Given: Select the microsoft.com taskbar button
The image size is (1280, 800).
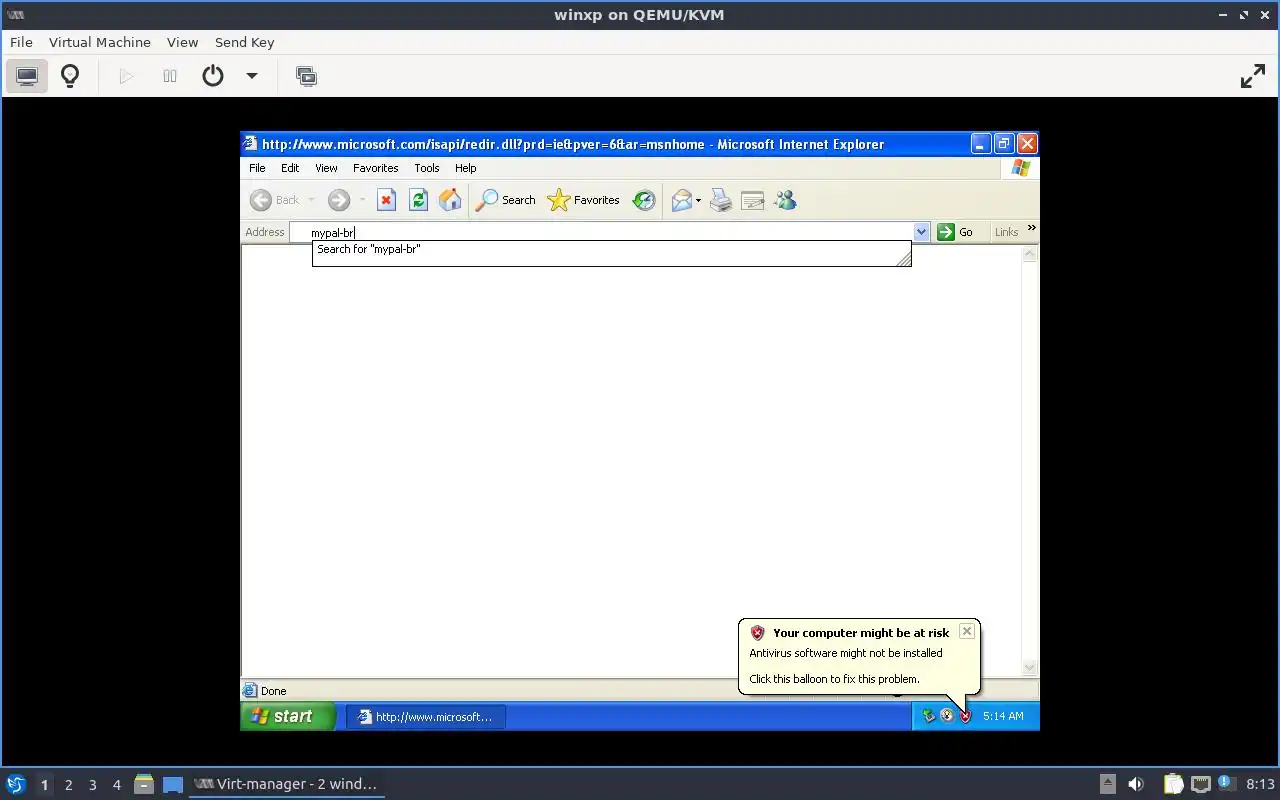Looking at the screenshot, I should point(426,716).
